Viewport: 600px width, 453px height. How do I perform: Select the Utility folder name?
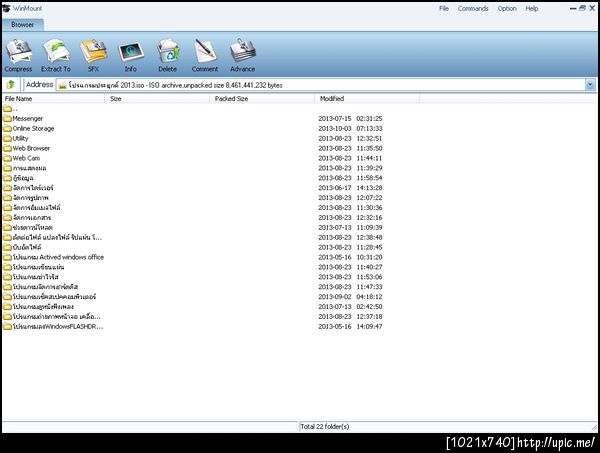21,139
